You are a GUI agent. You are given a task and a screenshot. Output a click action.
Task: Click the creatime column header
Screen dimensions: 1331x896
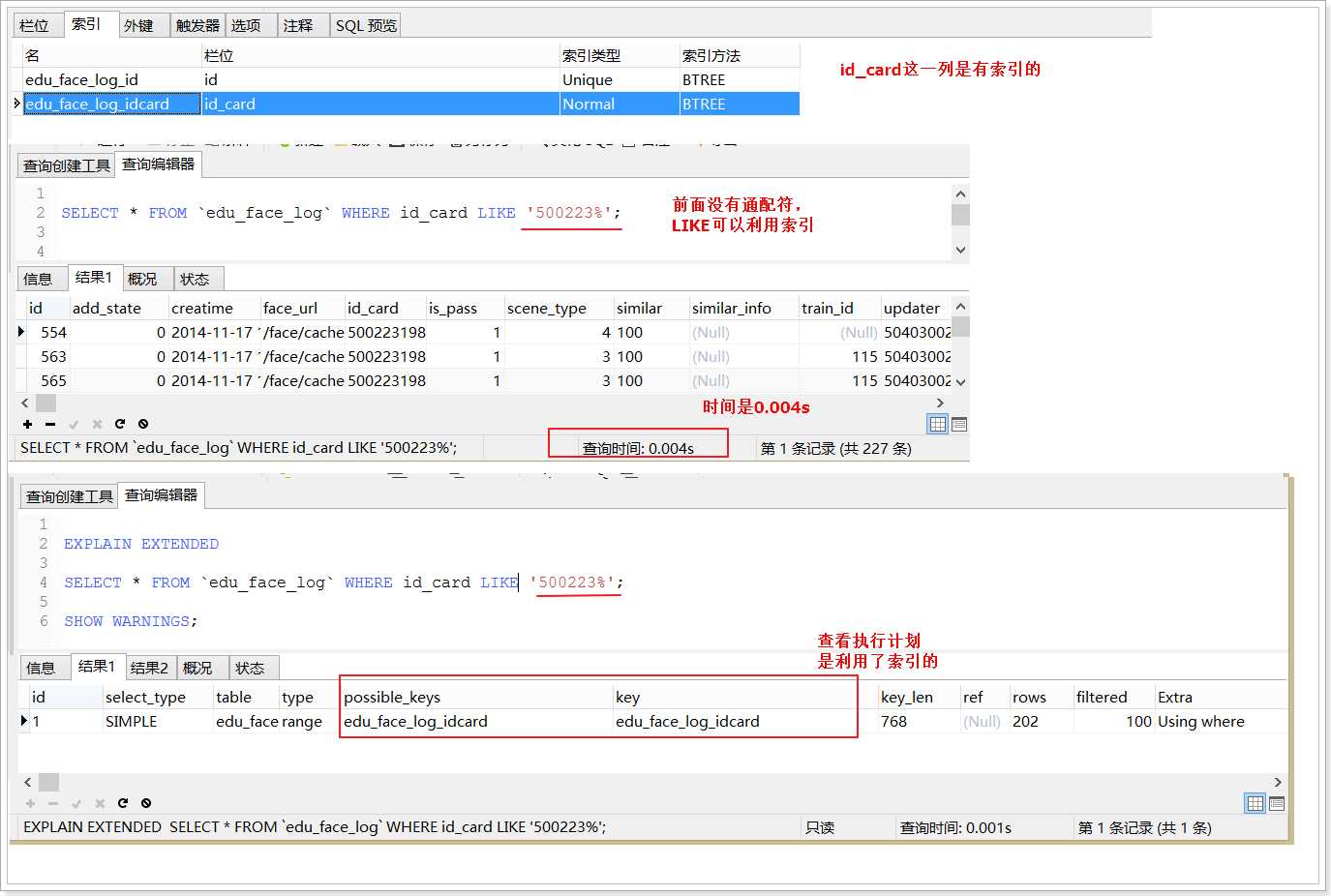click(215, 308)
